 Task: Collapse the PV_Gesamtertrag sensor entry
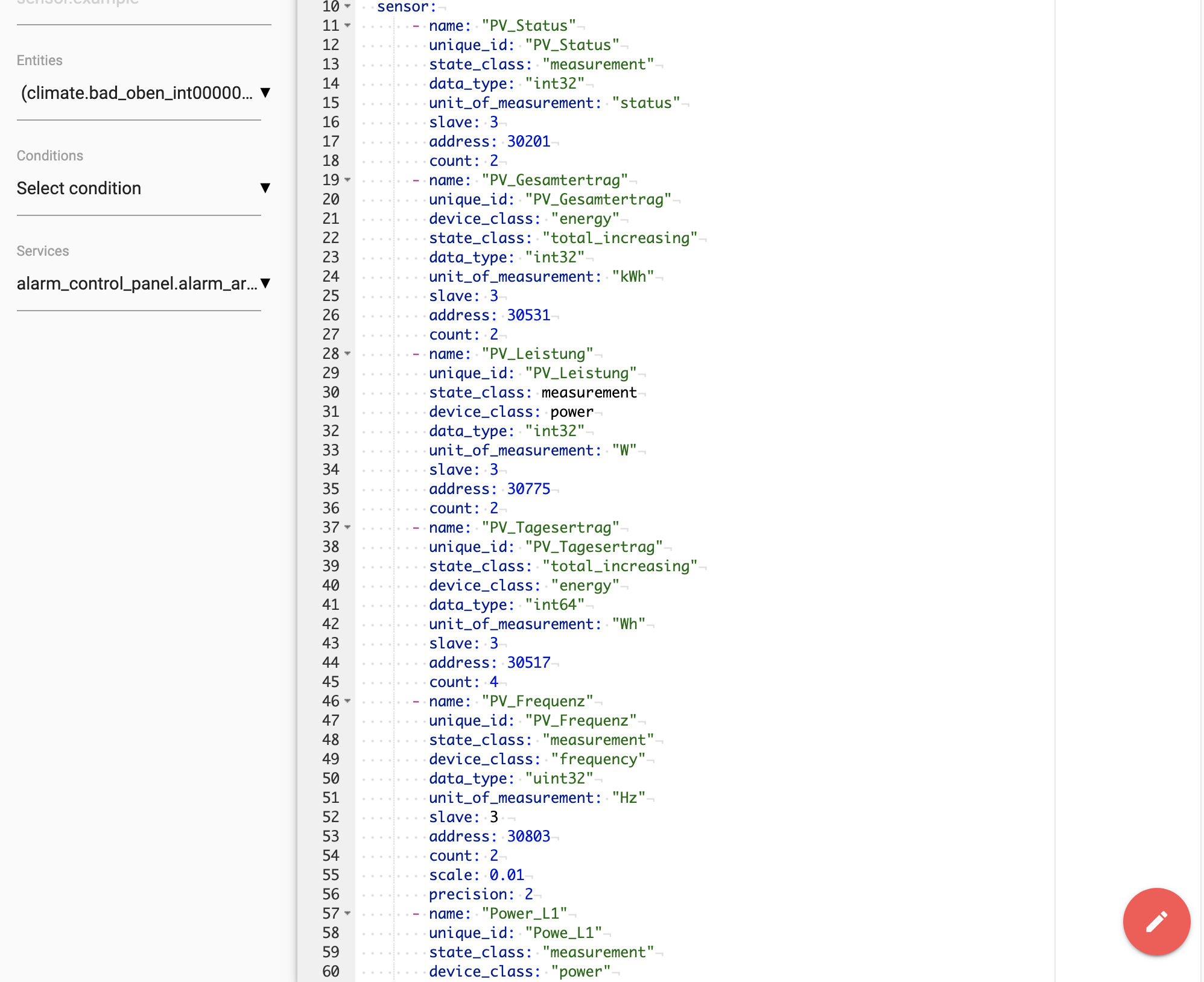[347, 180]
